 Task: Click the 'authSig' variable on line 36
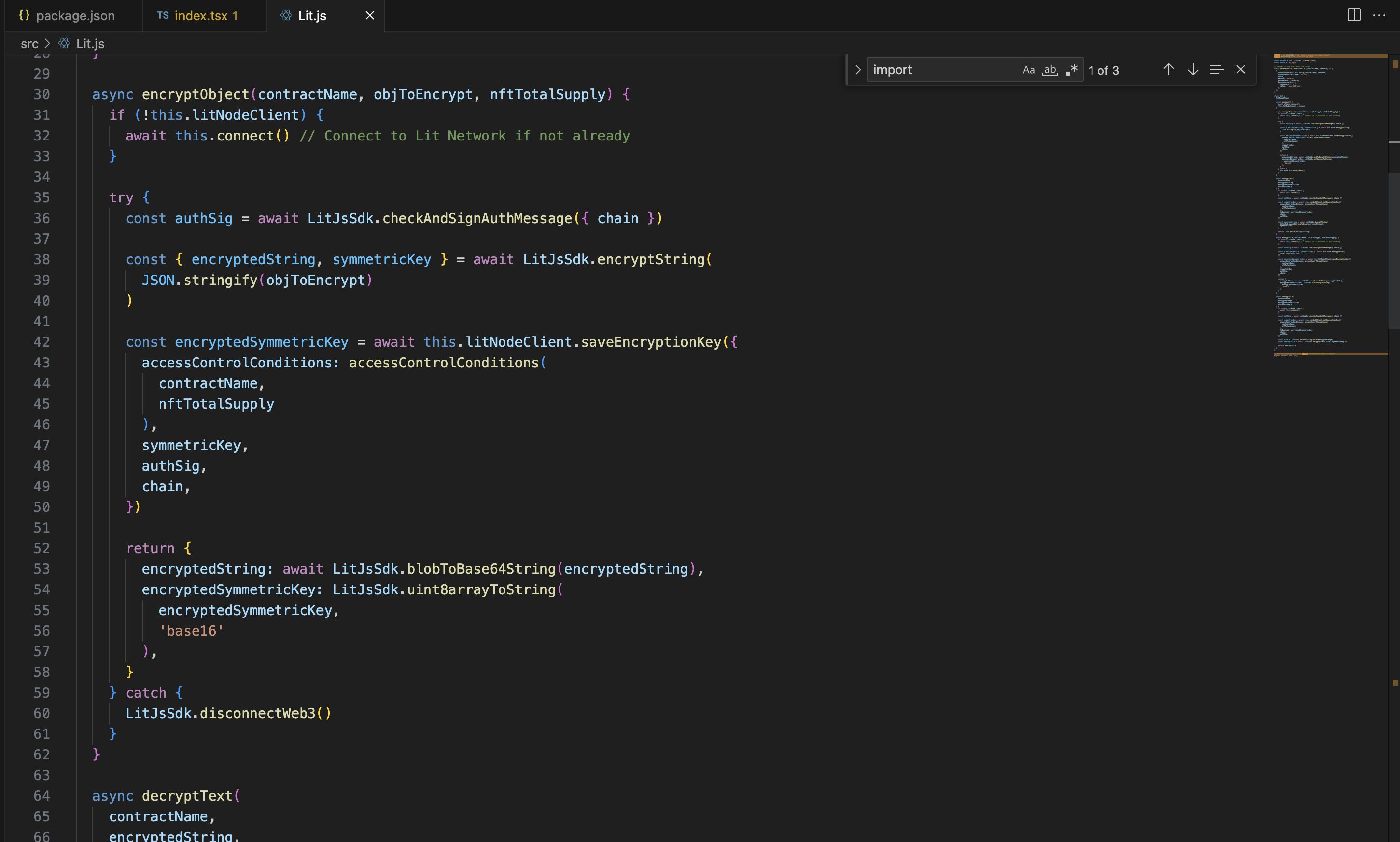(x=204, y=218)
